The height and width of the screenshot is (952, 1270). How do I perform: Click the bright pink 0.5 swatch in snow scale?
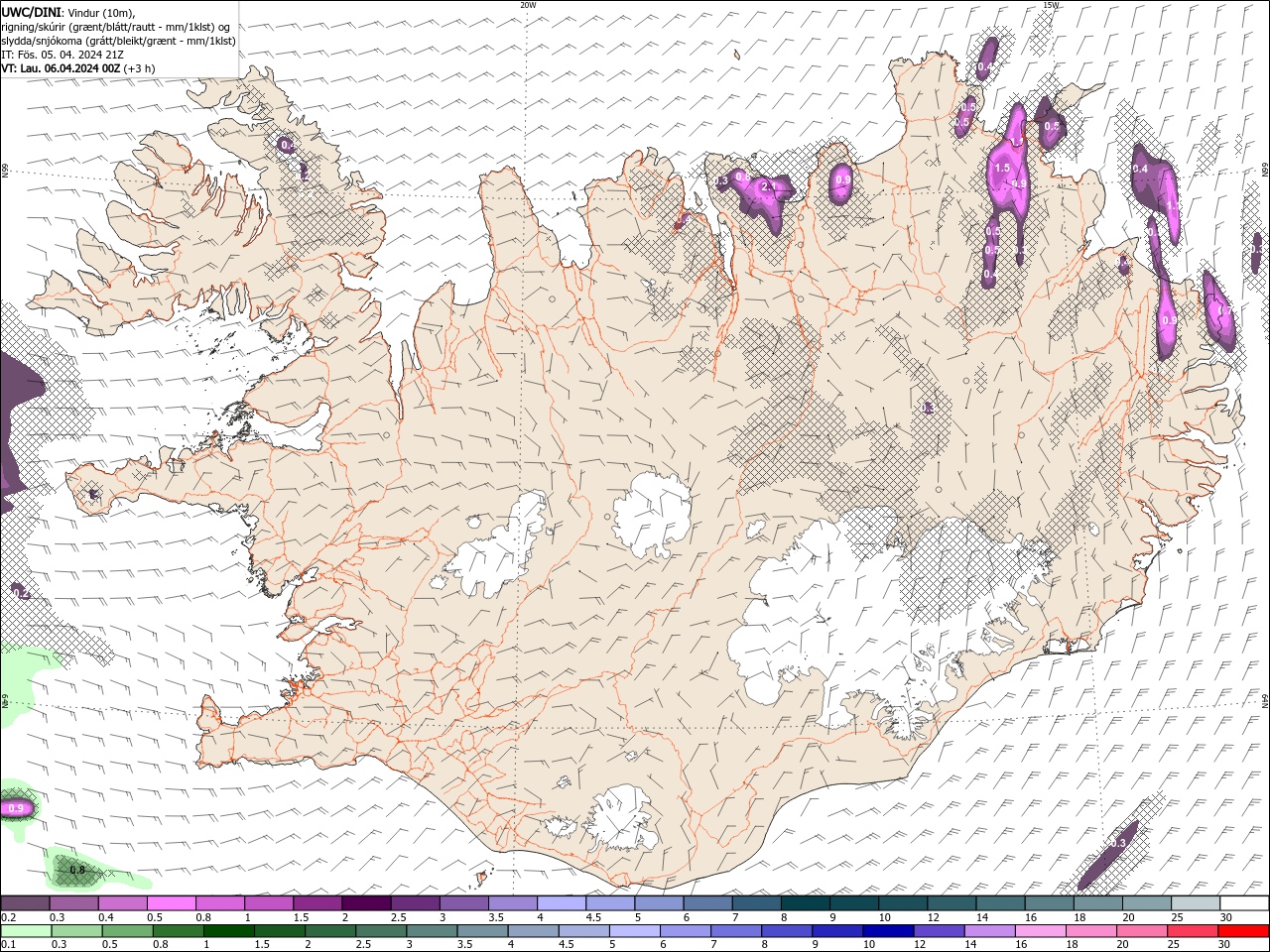[x=171, y=903]
